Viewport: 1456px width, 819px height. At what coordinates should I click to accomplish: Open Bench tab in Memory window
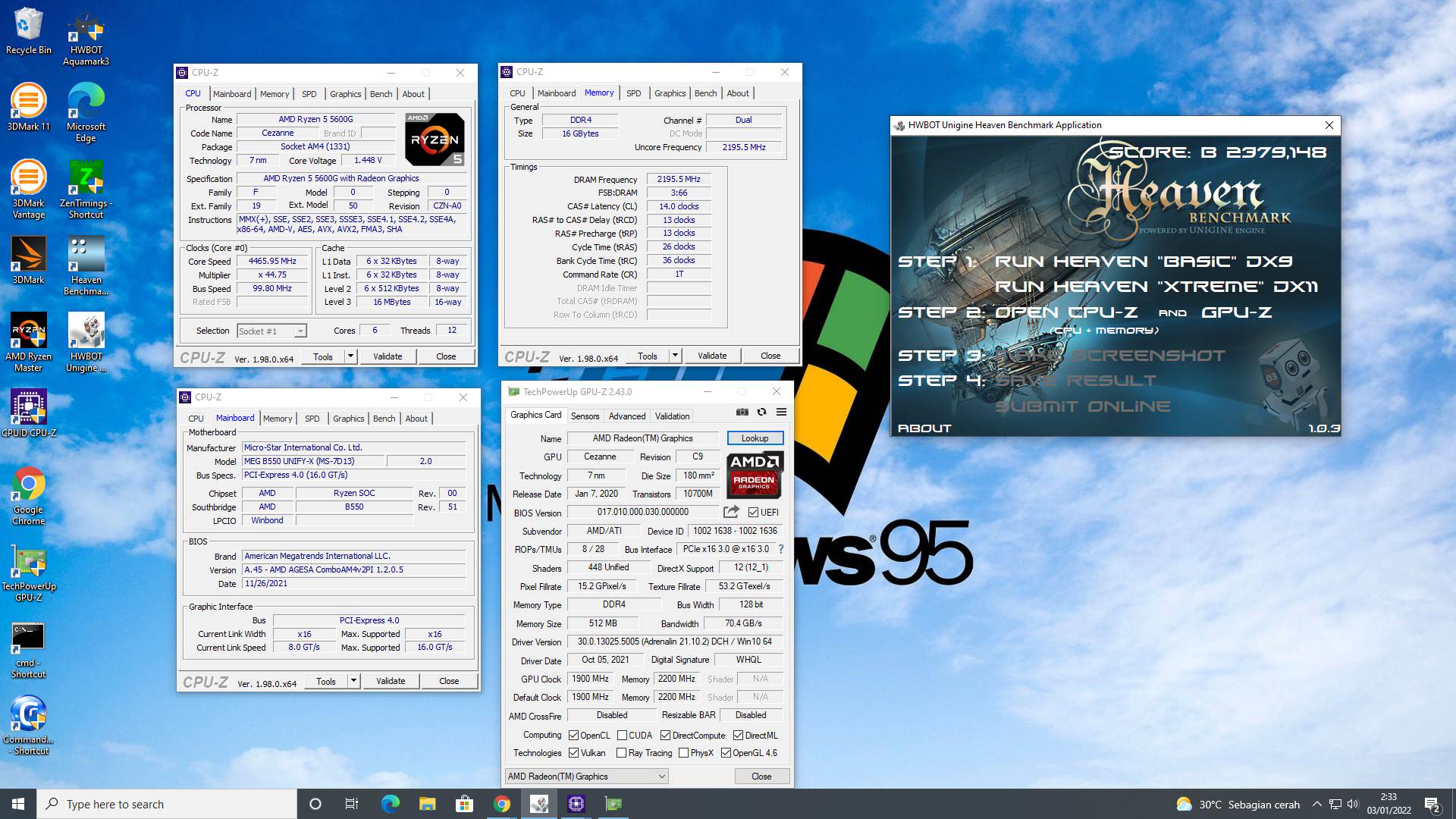point(705,93)
